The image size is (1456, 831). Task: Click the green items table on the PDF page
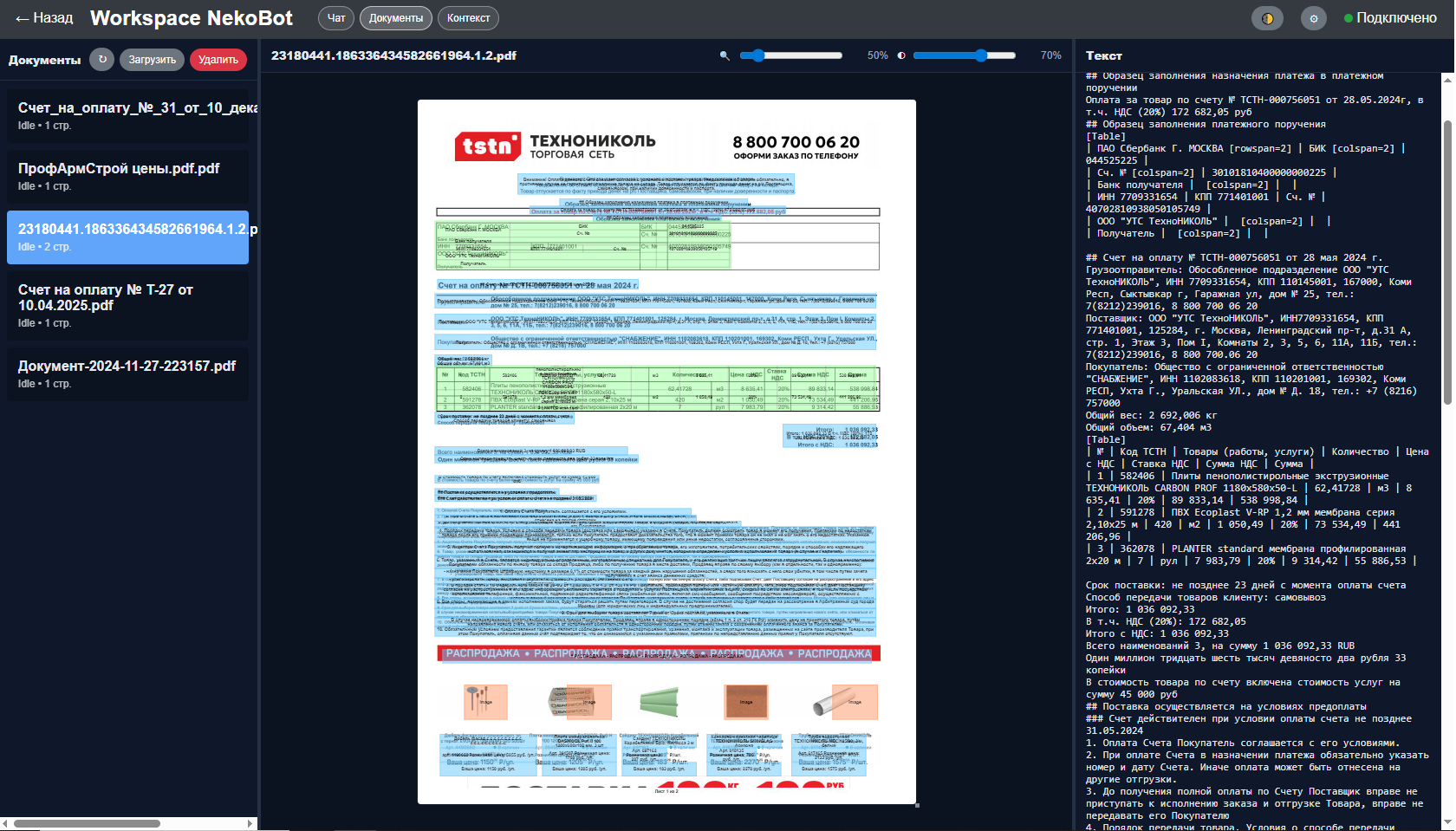(x=658, y=389)
